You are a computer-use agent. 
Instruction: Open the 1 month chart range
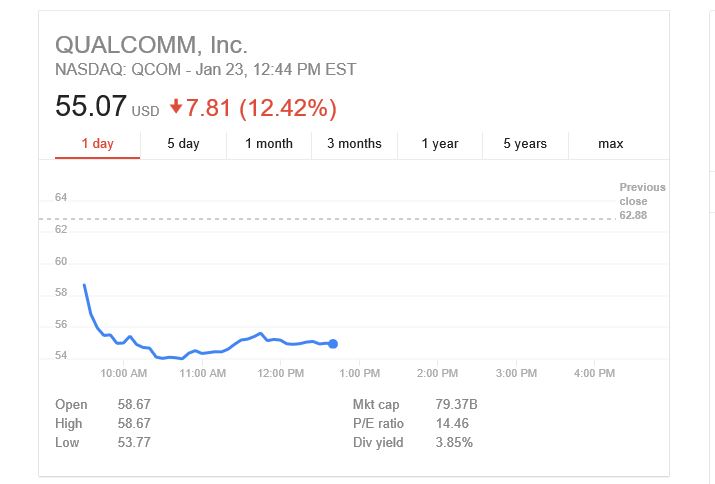tap(269, 144)
